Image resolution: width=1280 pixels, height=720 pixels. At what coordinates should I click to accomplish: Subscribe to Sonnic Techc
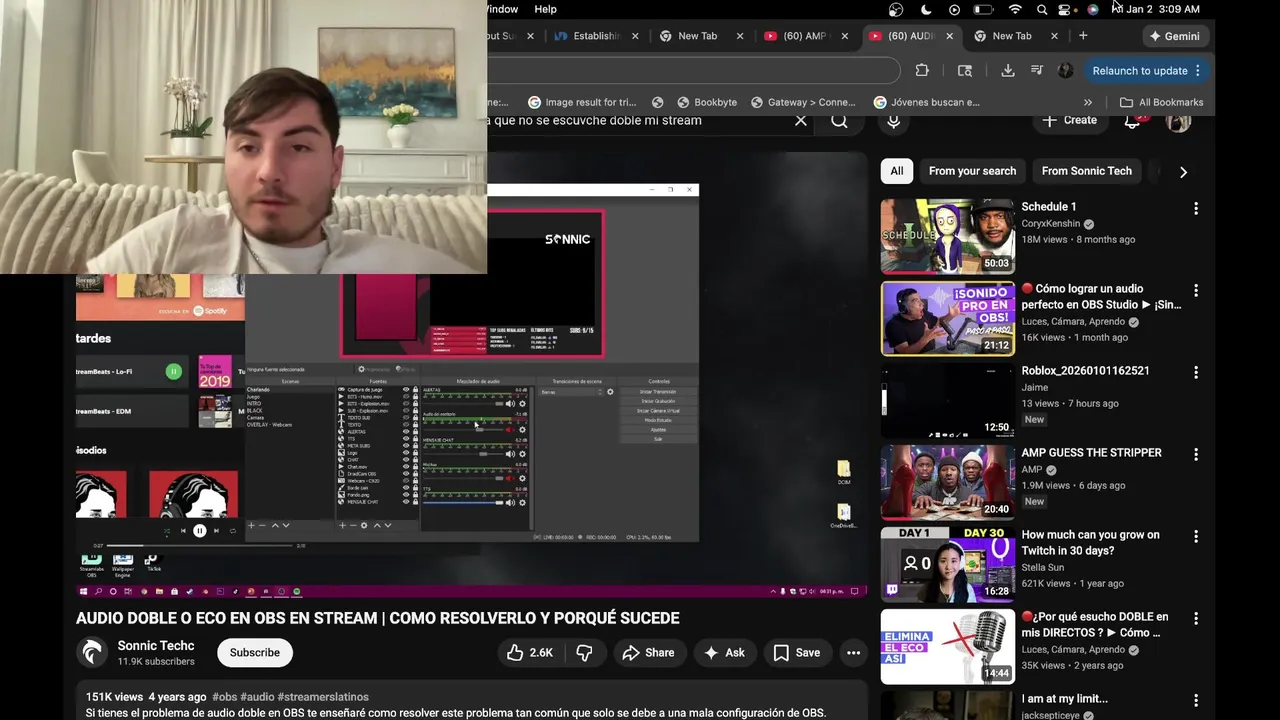point(255,653)
